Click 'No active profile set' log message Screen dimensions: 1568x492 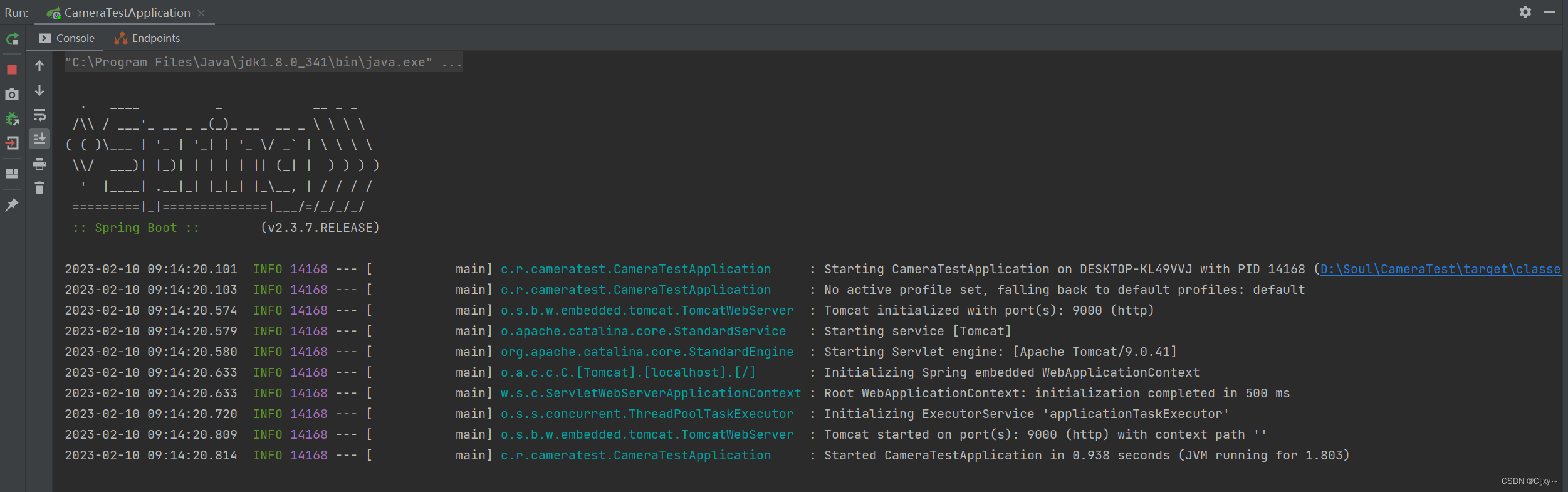(x=1064, y=290)
